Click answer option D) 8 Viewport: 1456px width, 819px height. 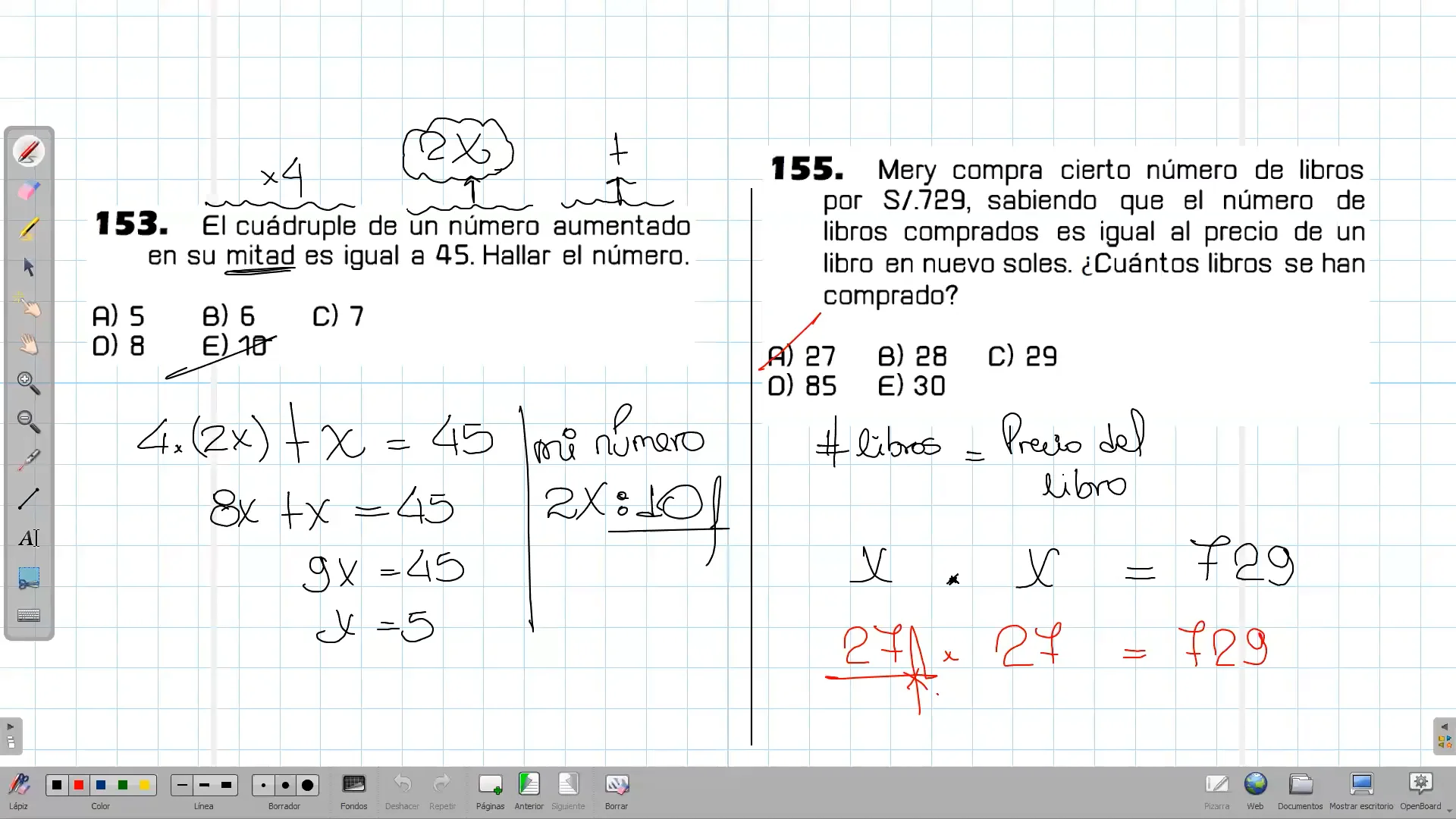pyautogui.click(x=118, y=347)
